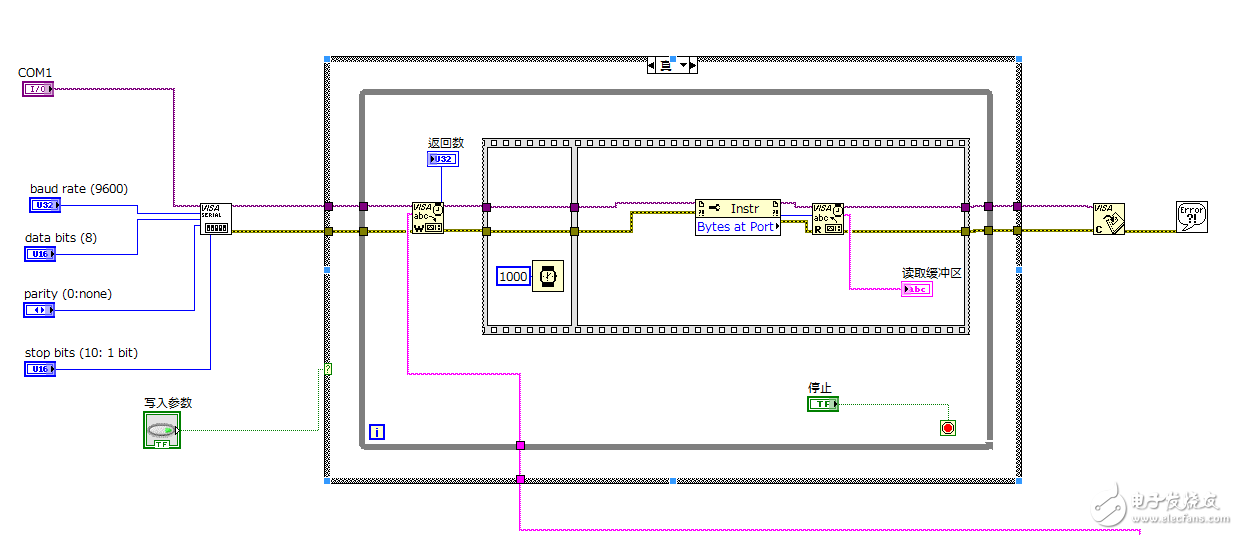The width and height of the screenshot is (1238, 535).
Task: Click the magenta tunnel on while loop bottom
Action: click(x=520, y=445)
